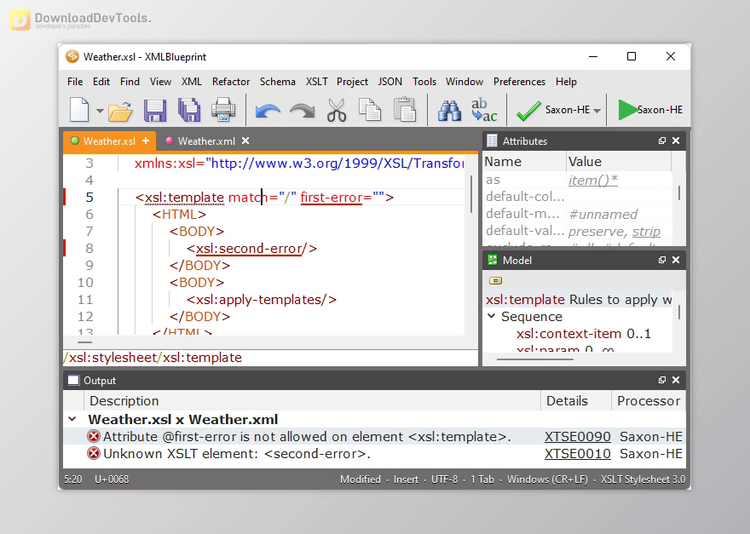Click the Replace (ab/ac) toolbar icon
The width and height of the screenshot is (750, 534).
(484, 110)
